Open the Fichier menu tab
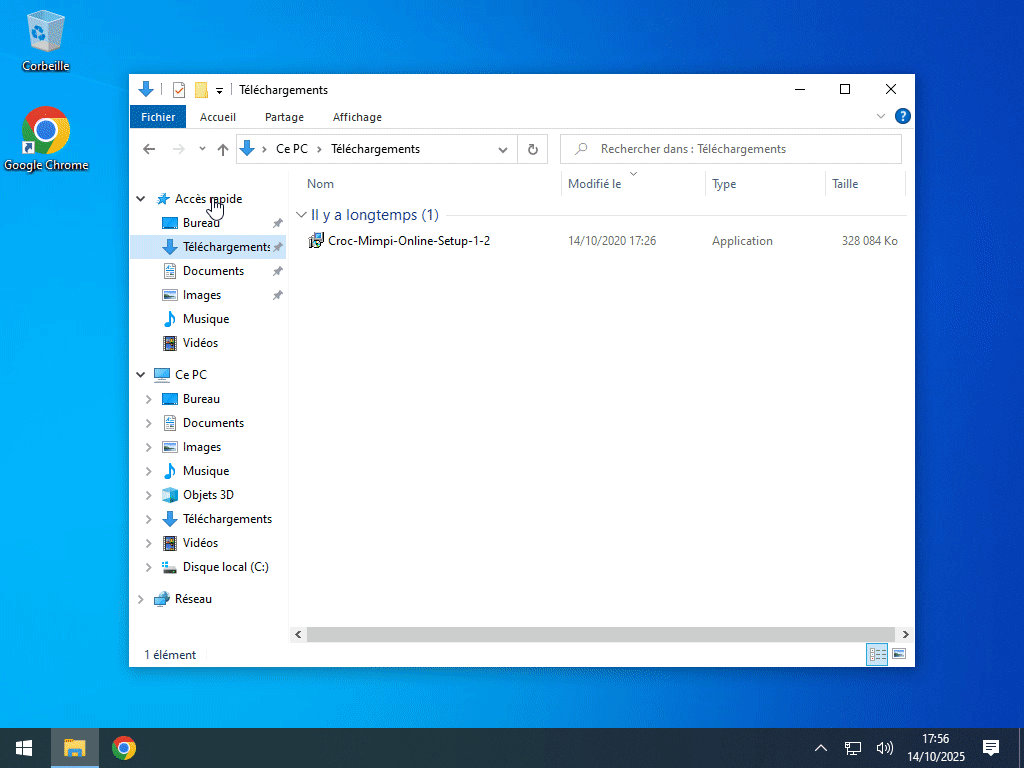 (158, 117)
